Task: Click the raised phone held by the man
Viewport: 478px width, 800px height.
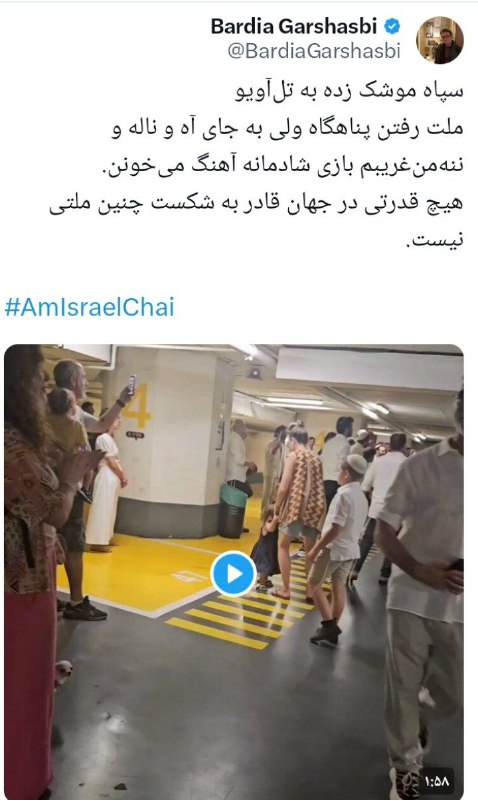Action: click(132, 385)
